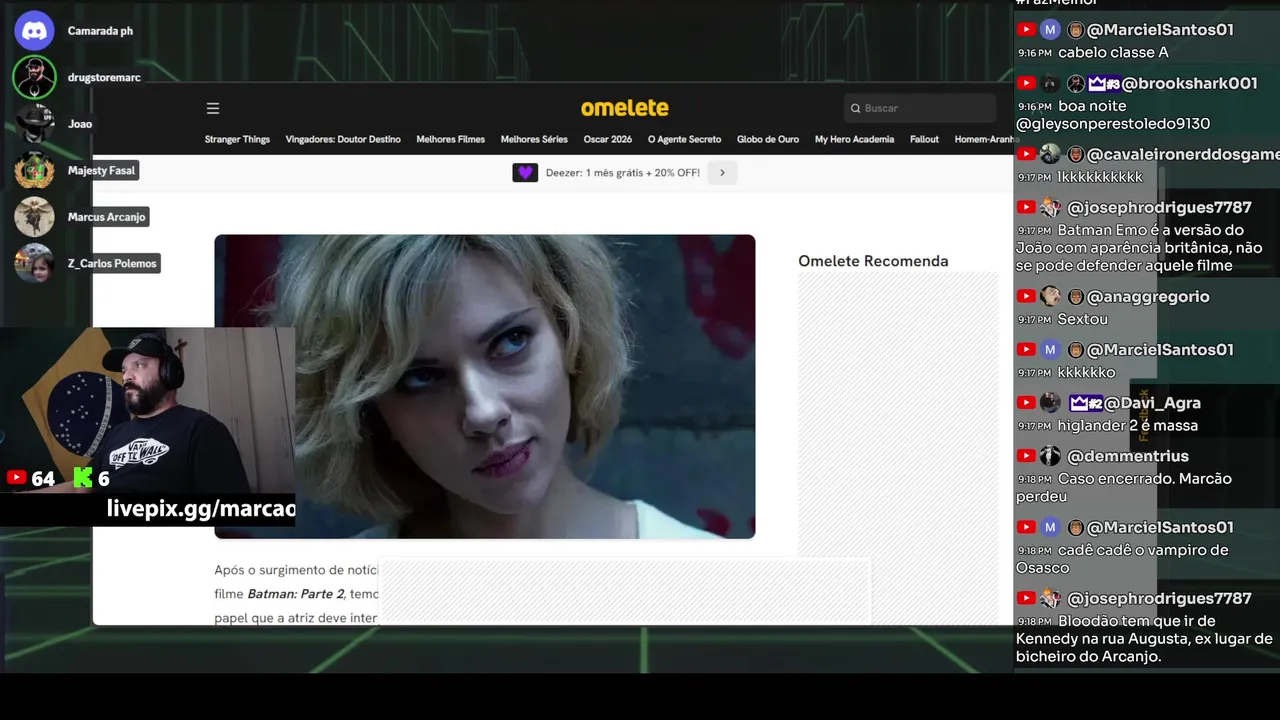Click the avatar of @demmentrius
The width and height of the screenshot is (1280, 720).
[1050, 455]
